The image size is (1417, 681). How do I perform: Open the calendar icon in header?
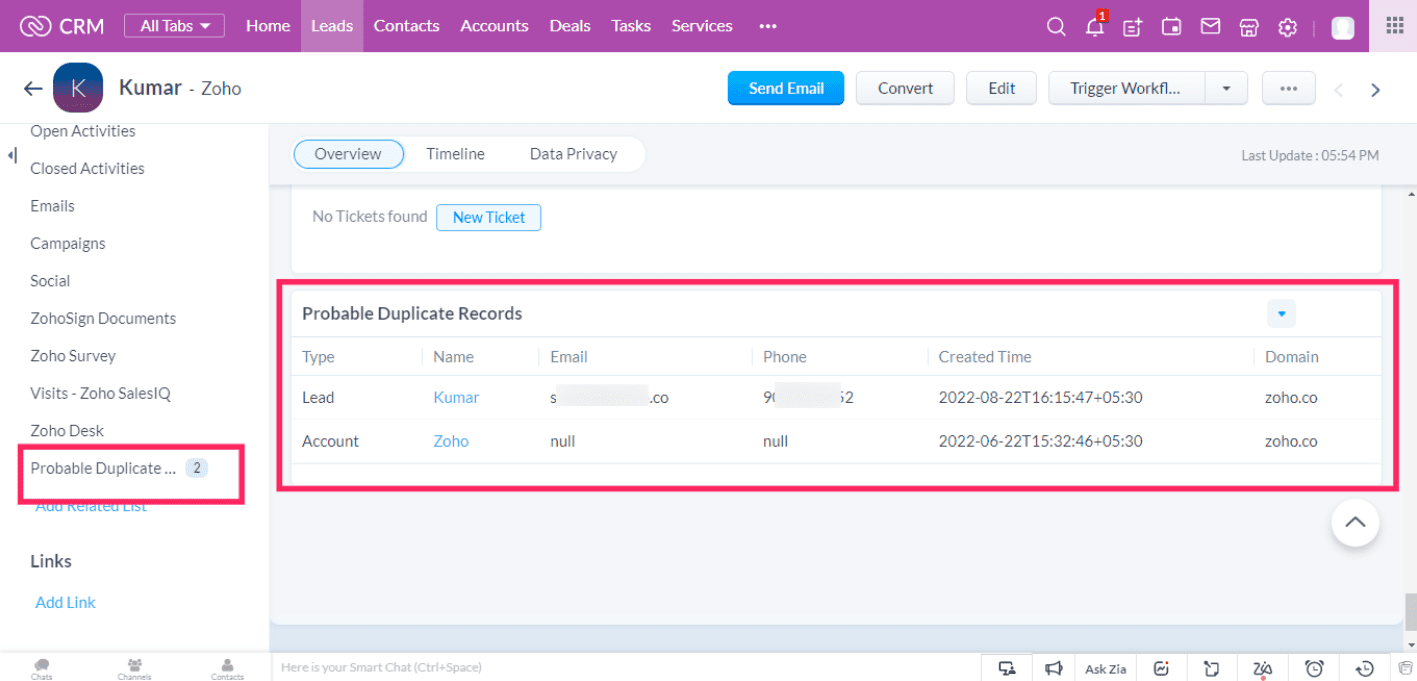pos(1172,27)
